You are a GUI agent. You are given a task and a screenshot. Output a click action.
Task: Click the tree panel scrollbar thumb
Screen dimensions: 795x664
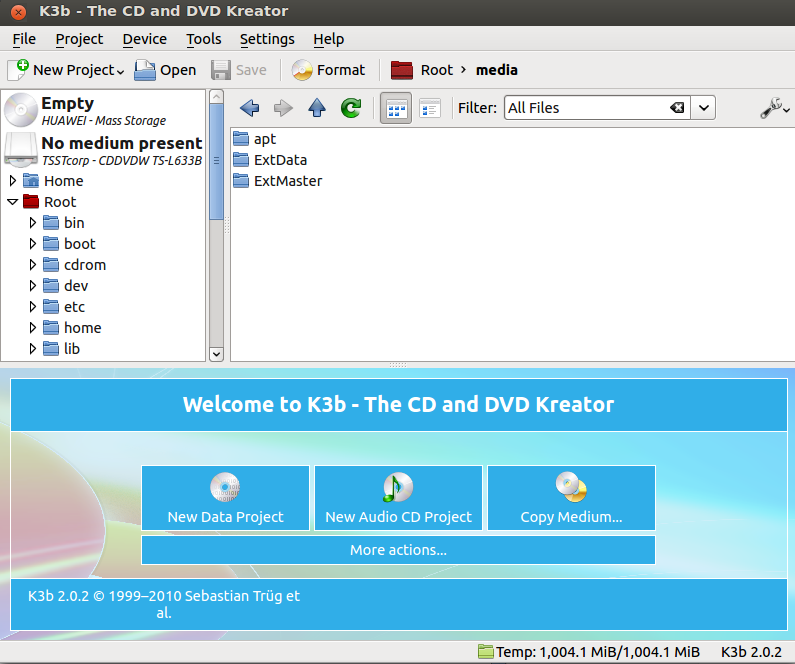coord(216,161)
